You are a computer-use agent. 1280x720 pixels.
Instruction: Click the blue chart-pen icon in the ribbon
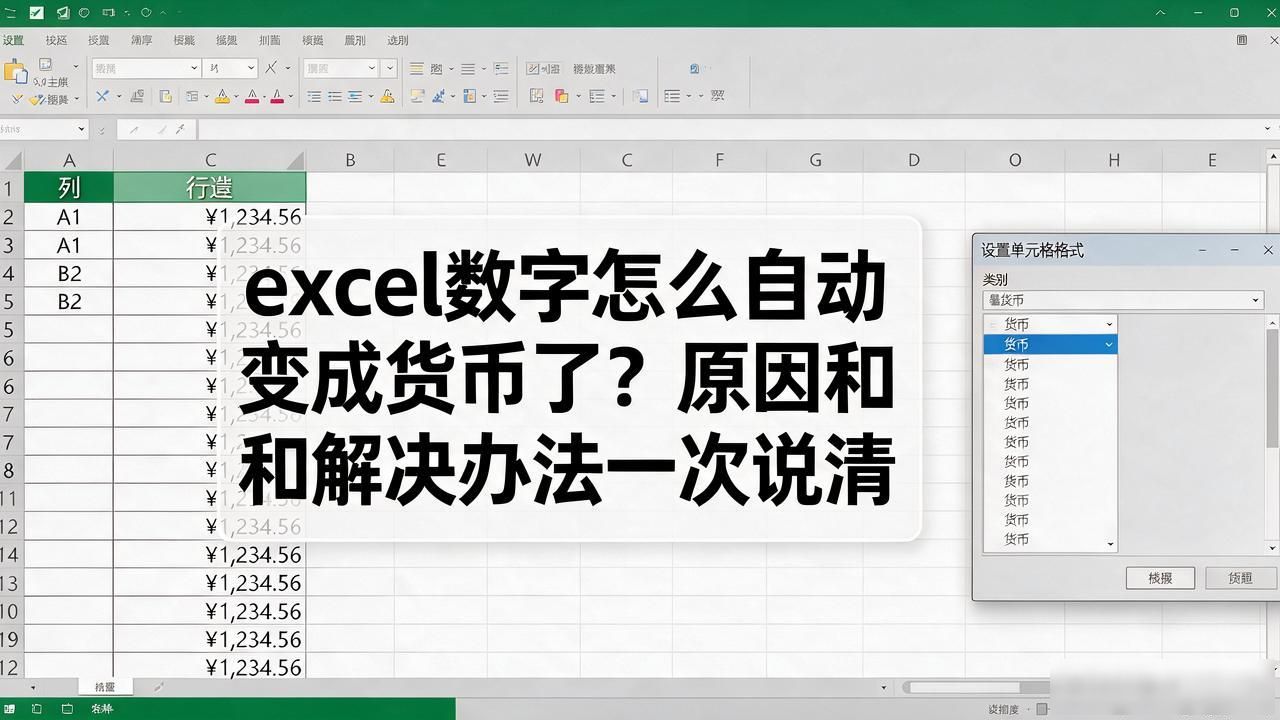[439, 97]
